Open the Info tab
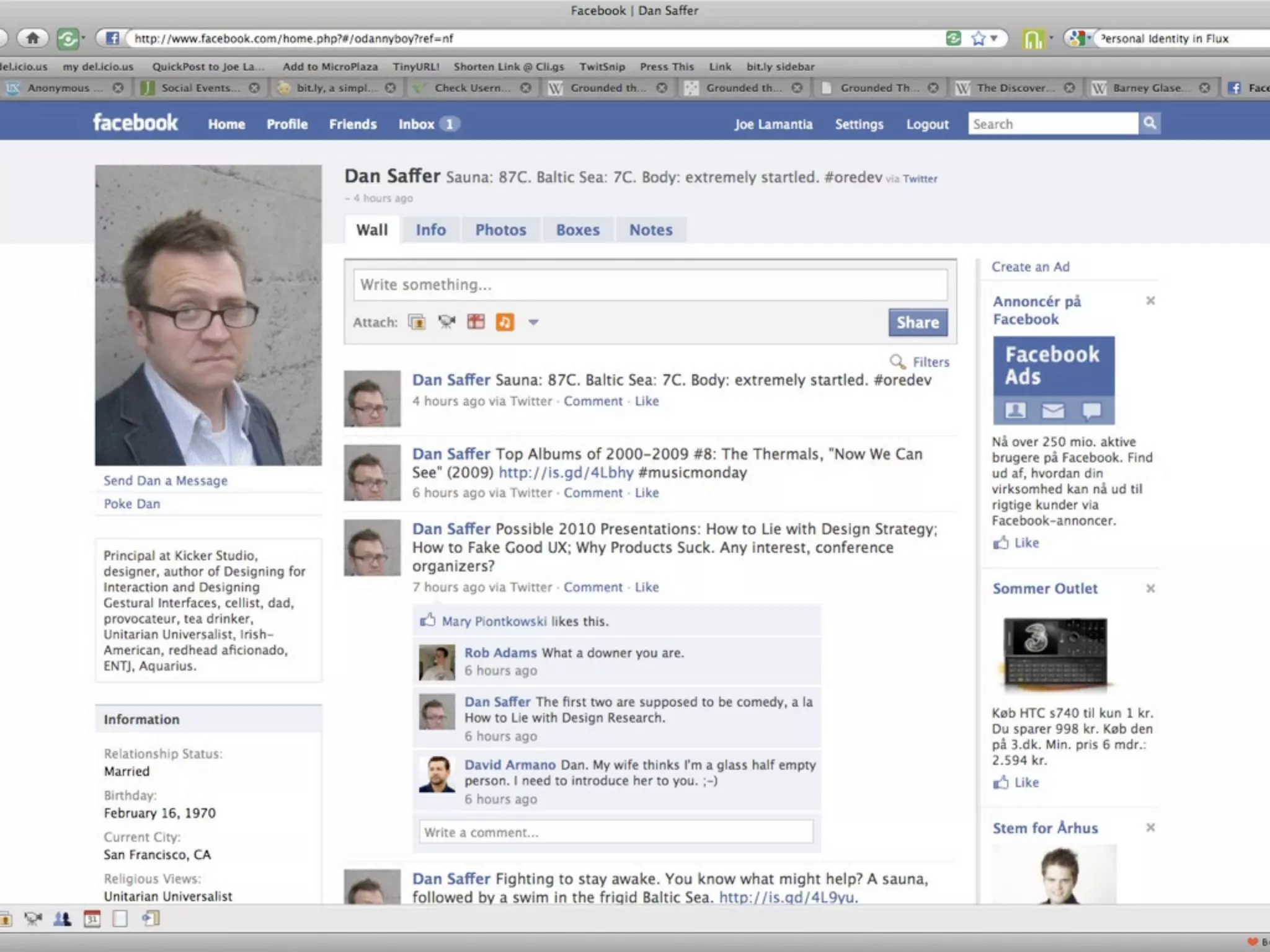Viewport: 1270px width, 952px height. pyautogui.click(x=430, y=230)
